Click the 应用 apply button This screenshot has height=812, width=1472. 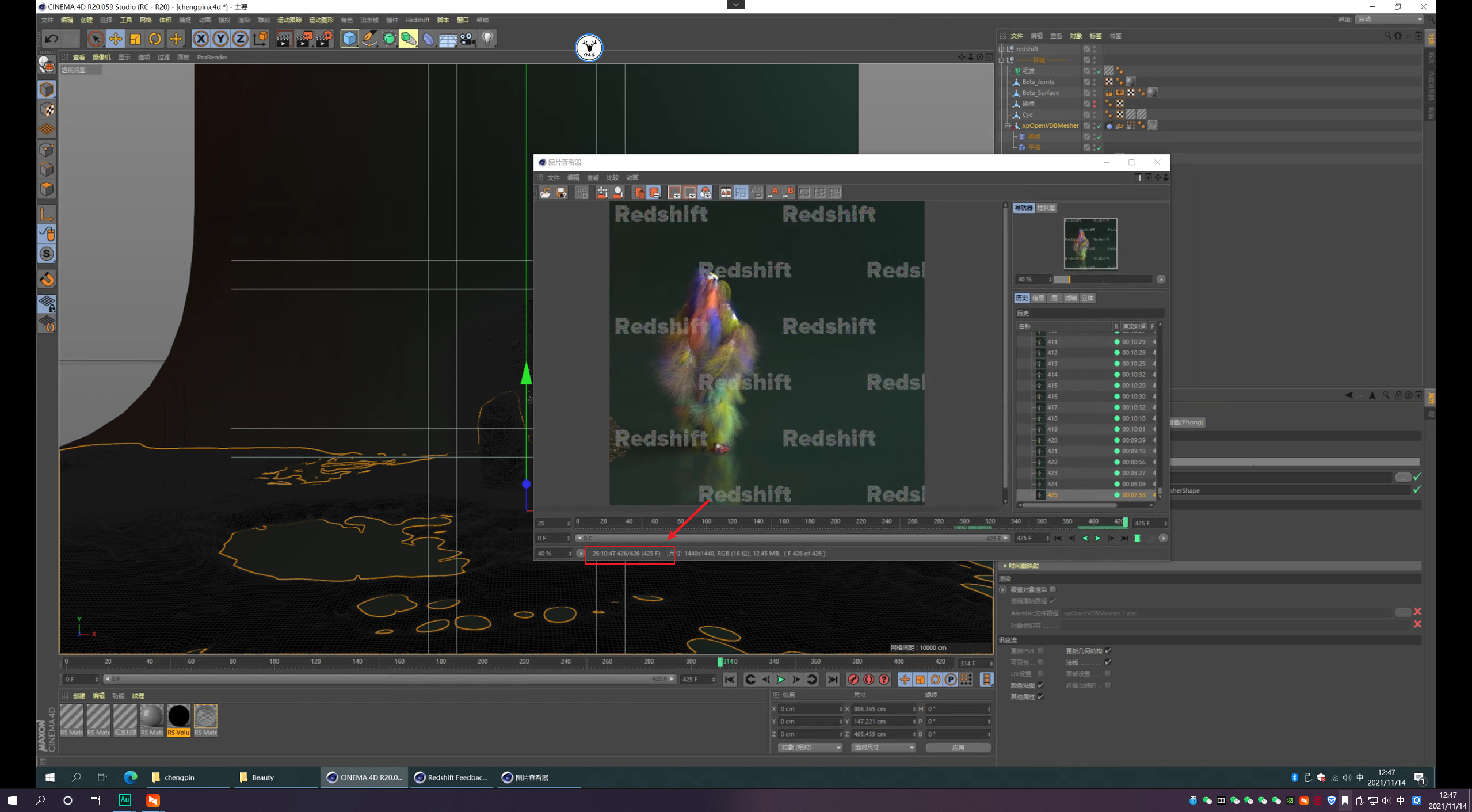pyautogui.click(x=958, y=748)
